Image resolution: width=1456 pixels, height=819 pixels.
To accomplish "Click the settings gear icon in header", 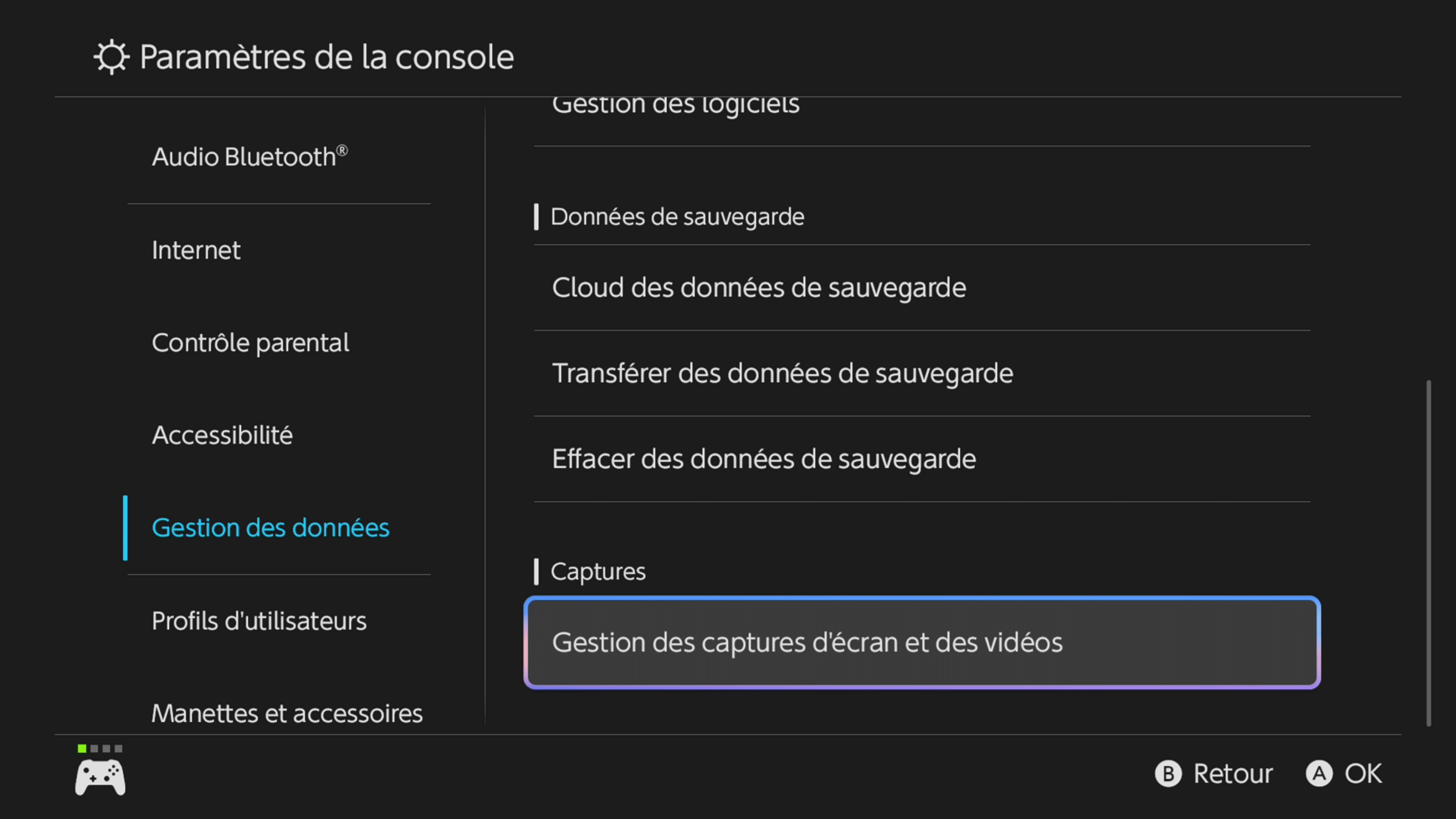I will tap(111, 57).
